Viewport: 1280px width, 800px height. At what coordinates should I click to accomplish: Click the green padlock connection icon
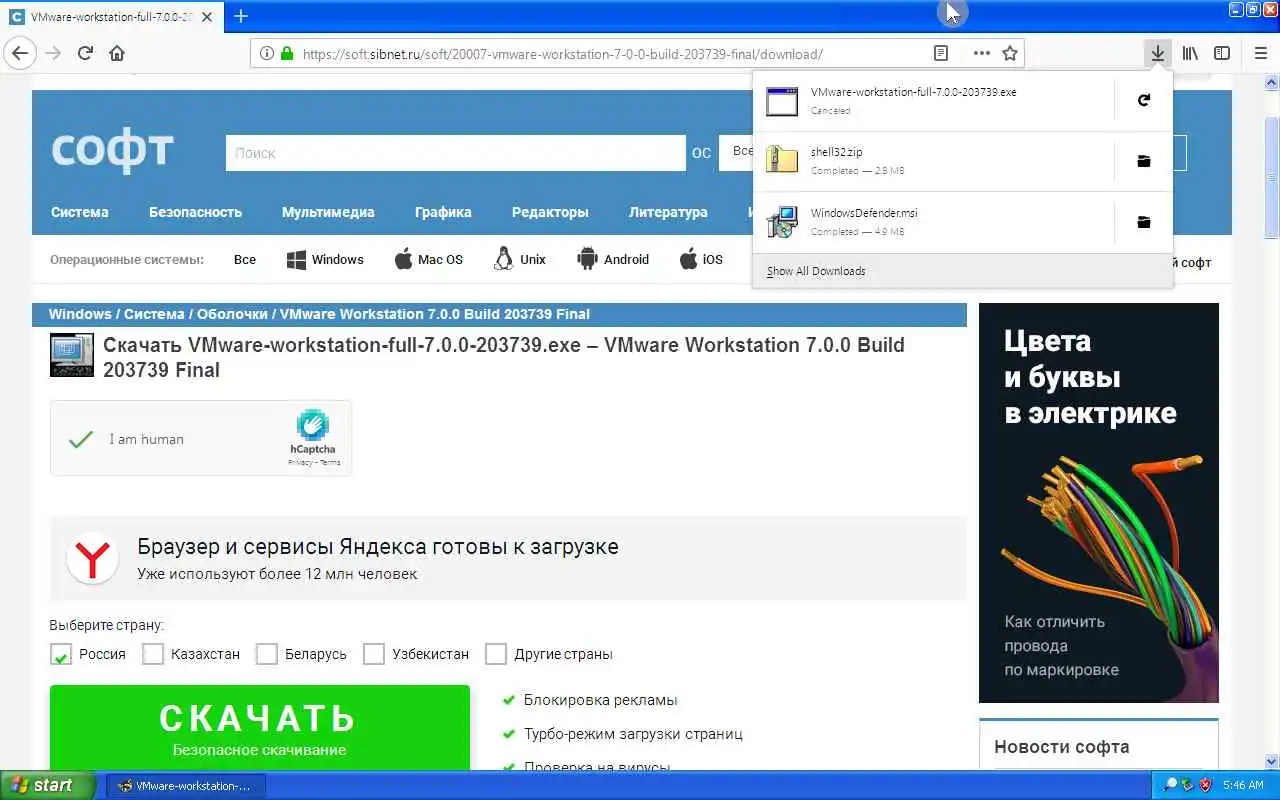tap(287, 54)
